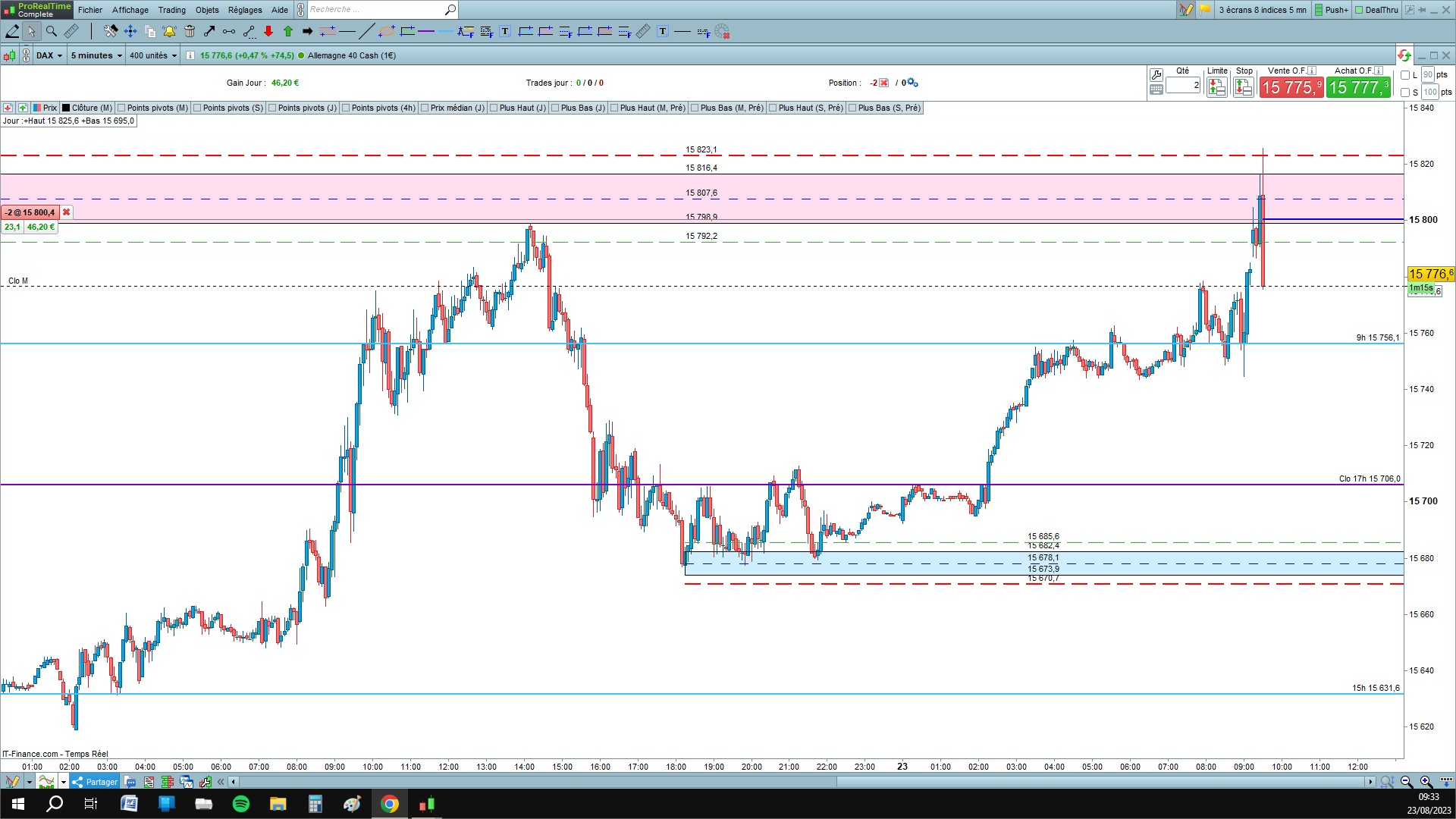This screenshot has width=1456, height=819.
Task: Open the Trading menu
Action: tap(171, 10)
